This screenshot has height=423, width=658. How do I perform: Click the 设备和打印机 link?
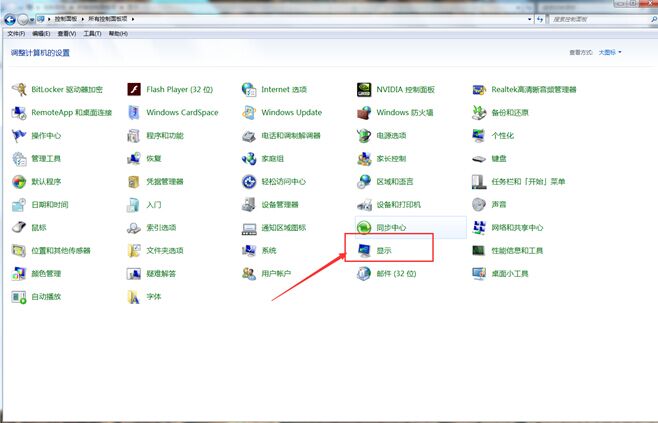click(399, 204)
